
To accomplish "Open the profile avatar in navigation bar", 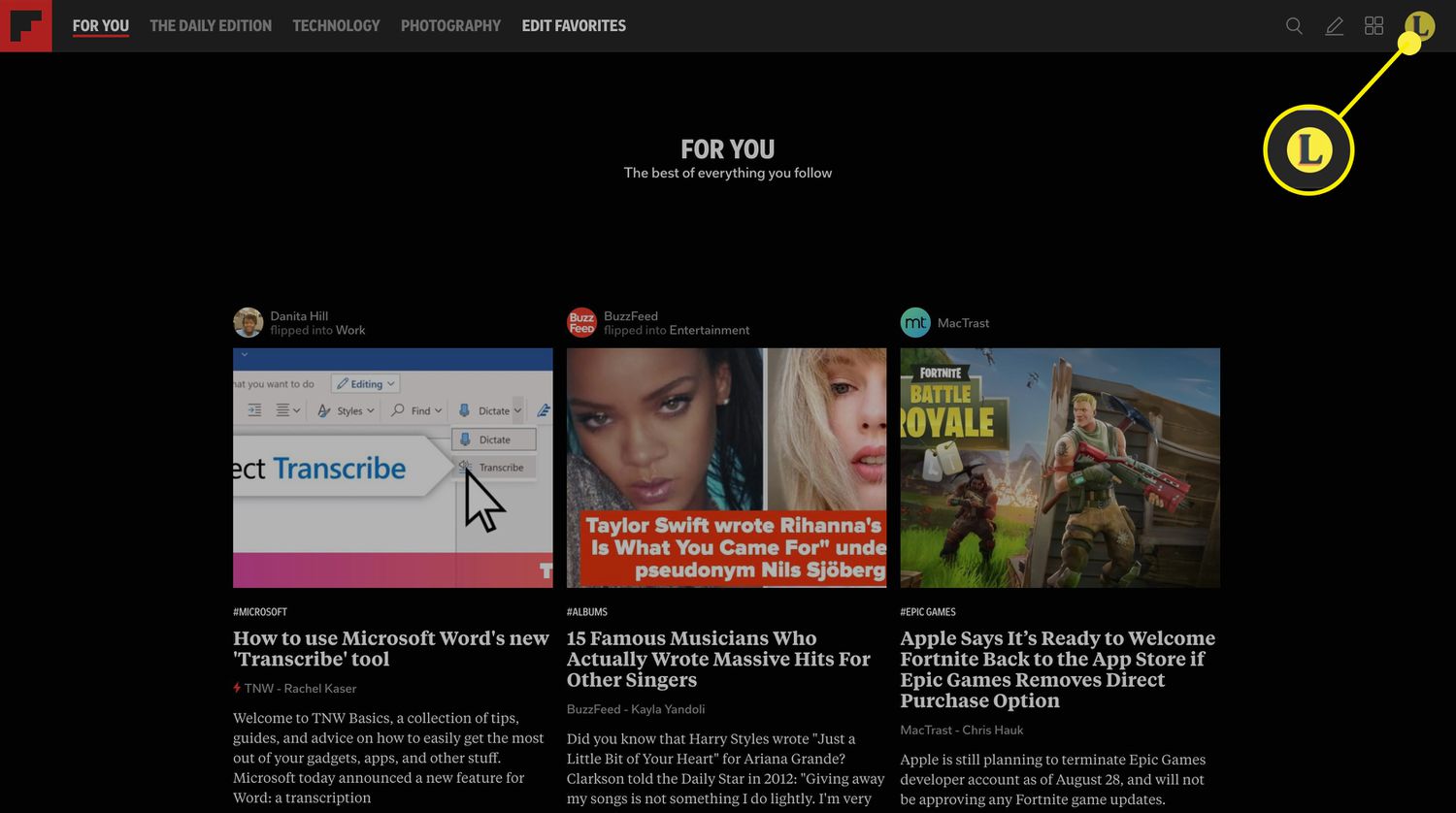I will (x=1419, y=26).
